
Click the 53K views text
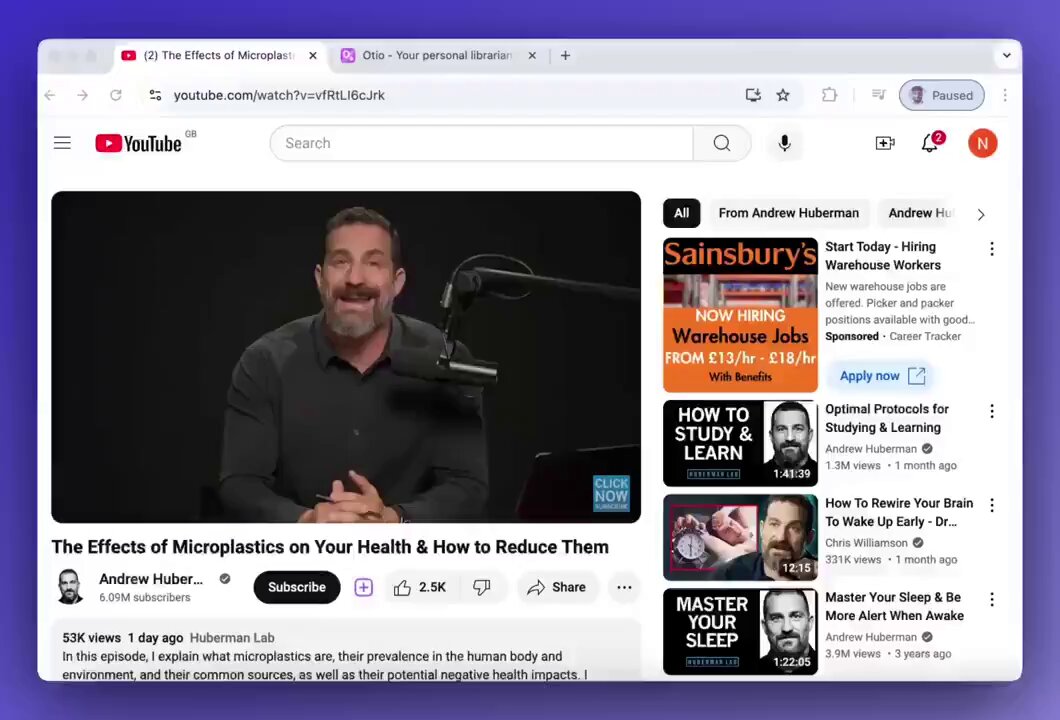pyautogui.click(x=91, y=638)
